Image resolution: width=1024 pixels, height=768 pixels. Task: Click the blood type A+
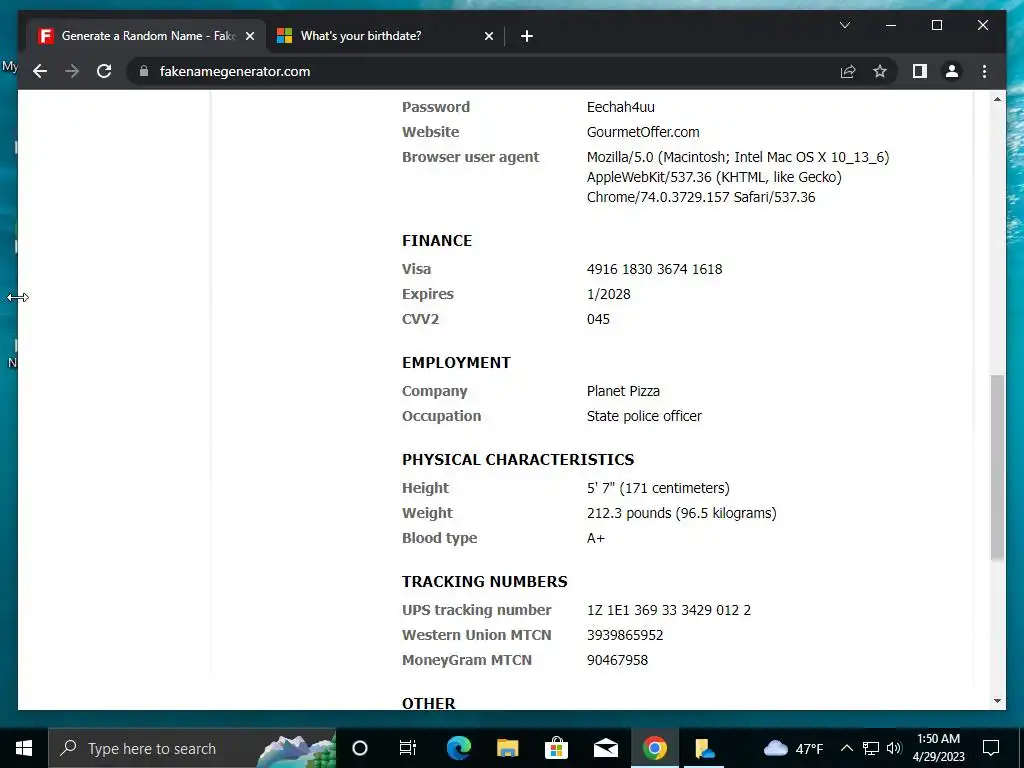coord(596,538)
